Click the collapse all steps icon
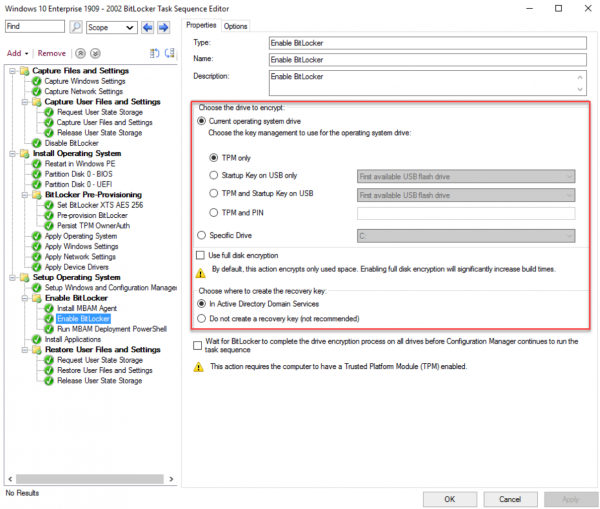Screen dimensions: 600x509 [x=170, y=53]
